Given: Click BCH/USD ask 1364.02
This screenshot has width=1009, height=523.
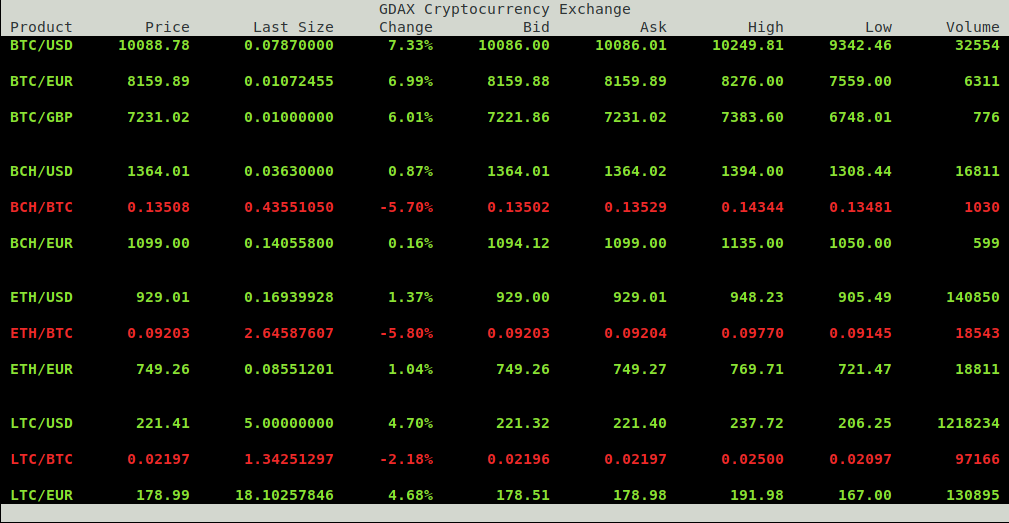Looking at the screenshot, I should tap(636, 171).
